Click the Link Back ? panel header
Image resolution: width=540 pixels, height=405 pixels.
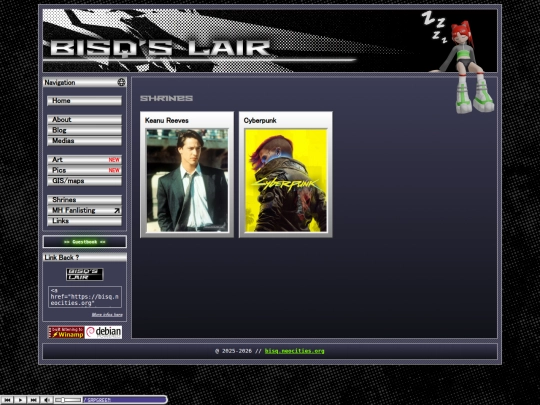pos(85,257)
